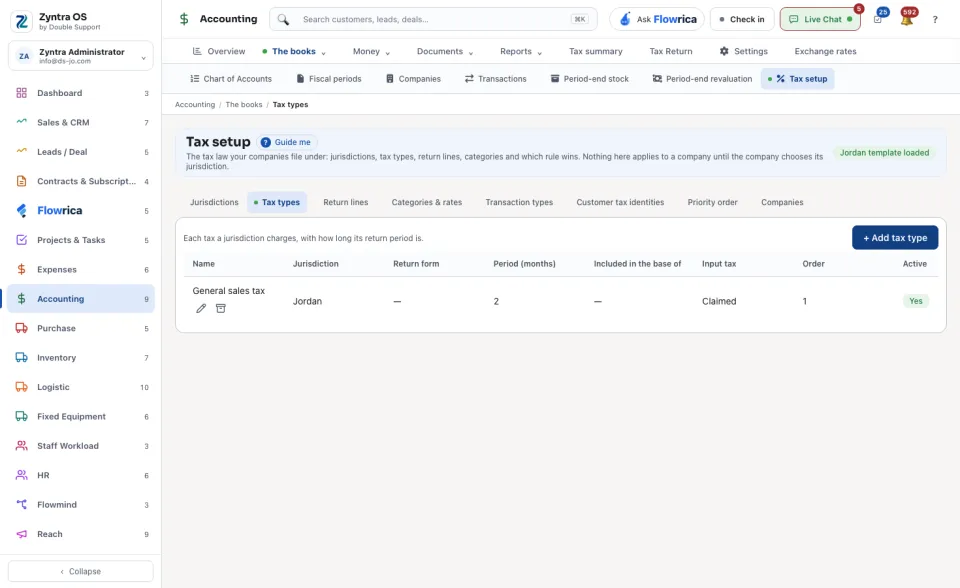Switch to Jurisdictions tab
This screenshot has height=588, width=960.
214,202
